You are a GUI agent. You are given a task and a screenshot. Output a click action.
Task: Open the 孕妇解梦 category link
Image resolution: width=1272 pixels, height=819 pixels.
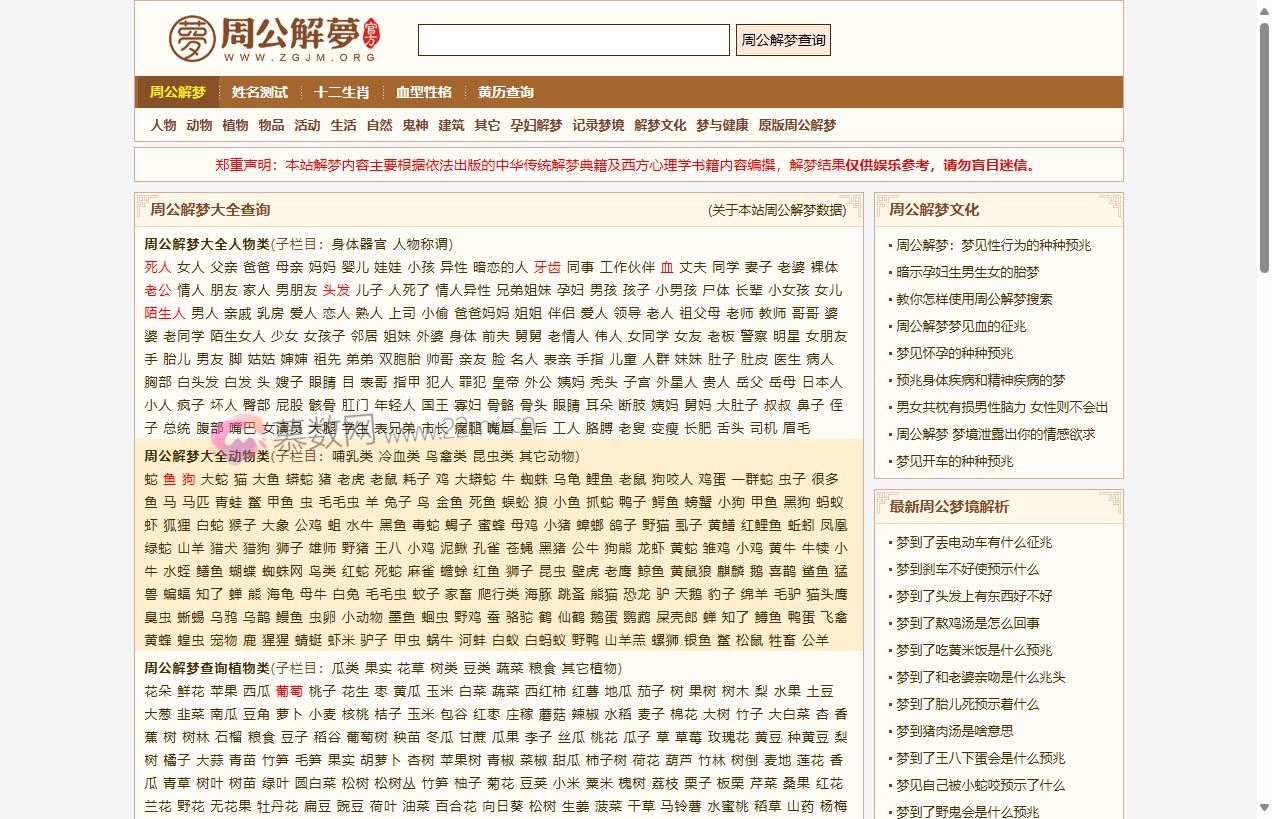coord(537,125)
